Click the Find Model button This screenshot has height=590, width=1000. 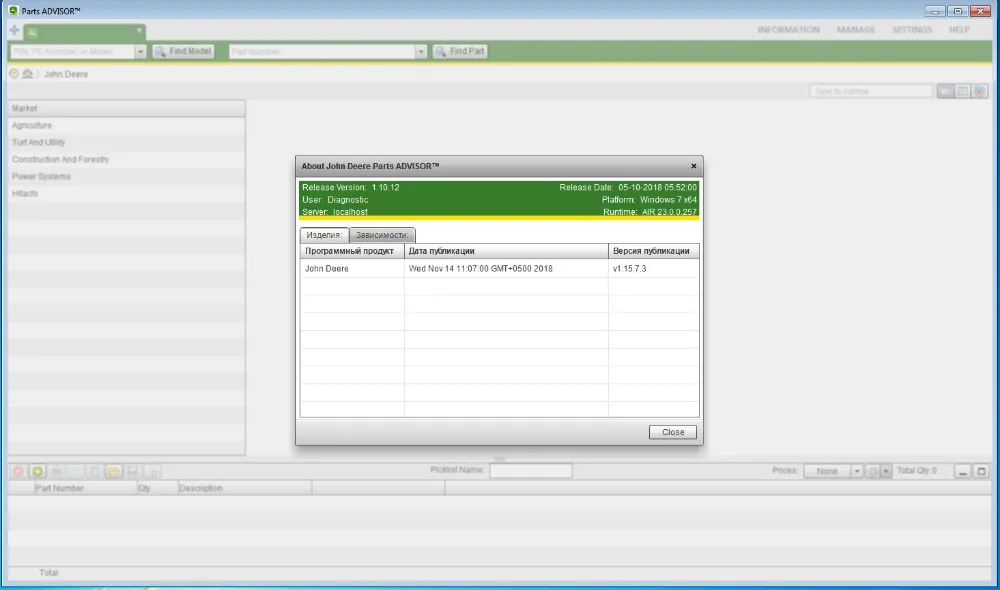pyautogui.click(x=183, y=51)
